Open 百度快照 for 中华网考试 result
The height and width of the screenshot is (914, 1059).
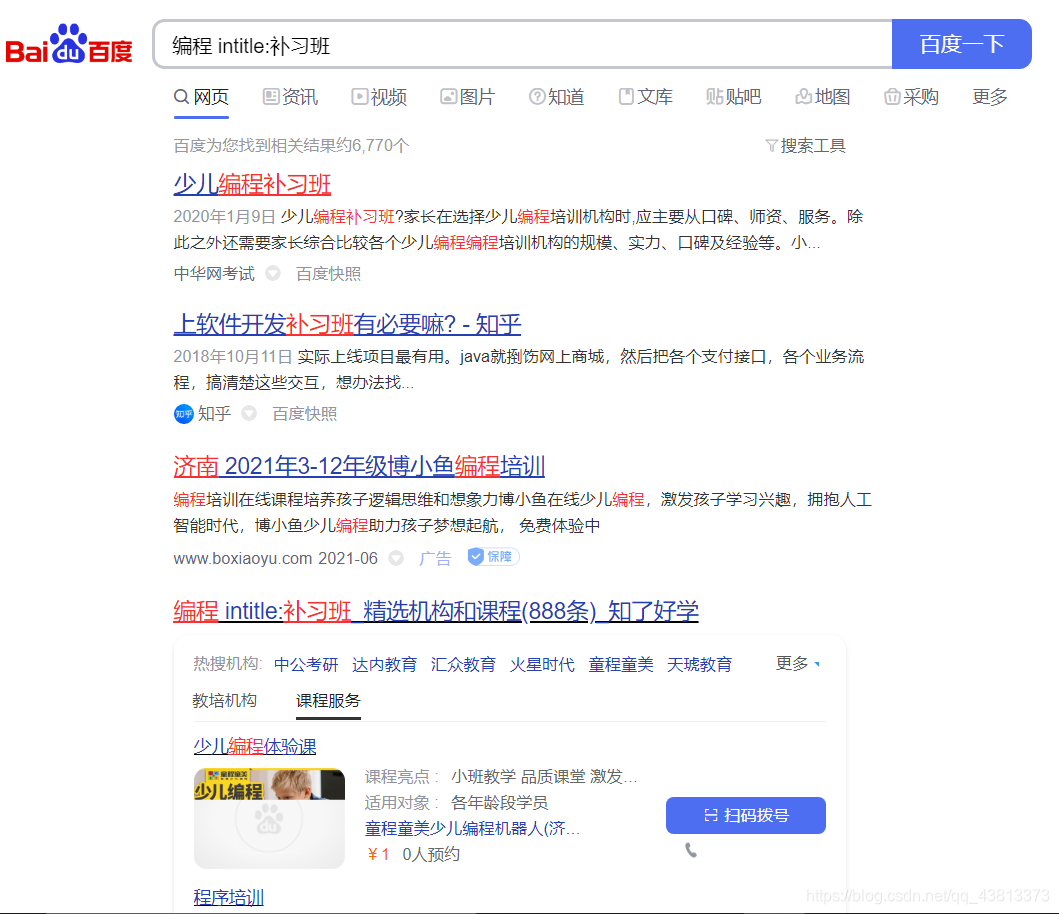pyautogui.click(x=328, y=274)
